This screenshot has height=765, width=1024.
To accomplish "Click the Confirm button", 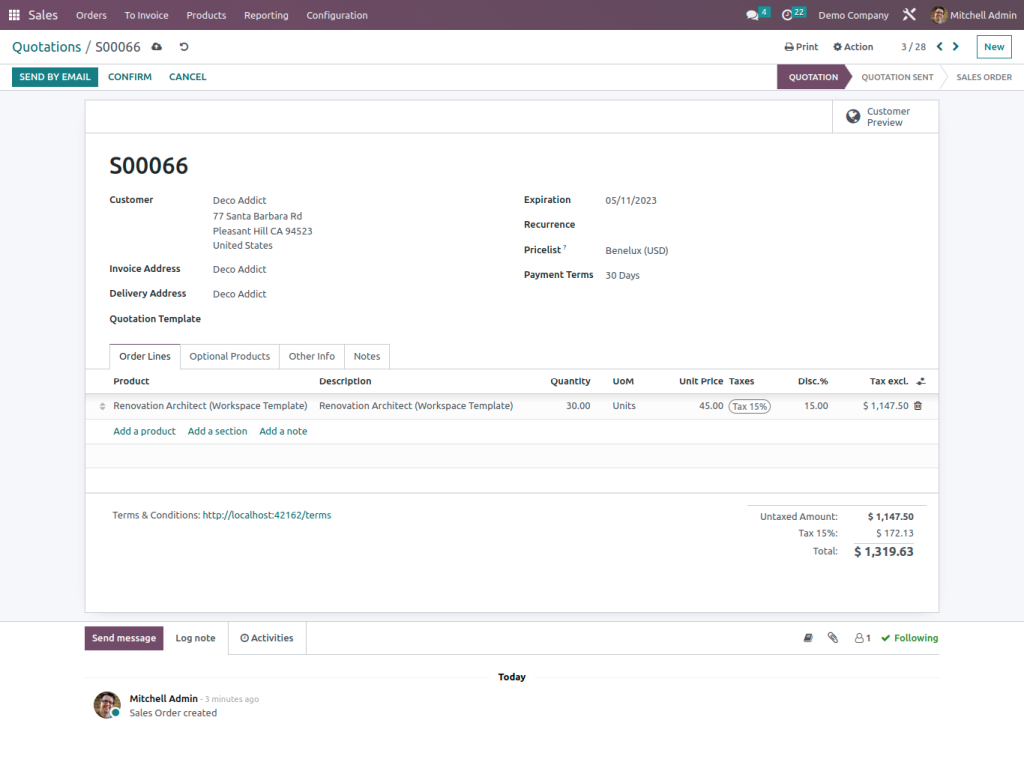I will [129, 77].
